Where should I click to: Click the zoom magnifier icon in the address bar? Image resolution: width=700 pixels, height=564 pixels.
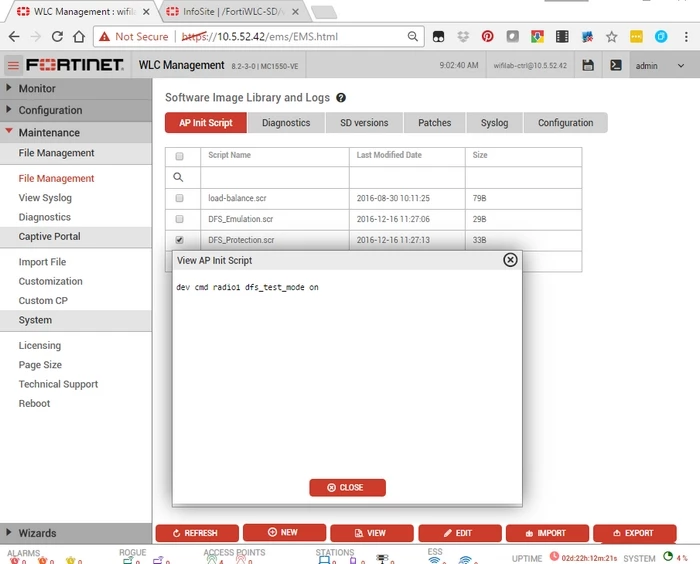coord(413,37)
